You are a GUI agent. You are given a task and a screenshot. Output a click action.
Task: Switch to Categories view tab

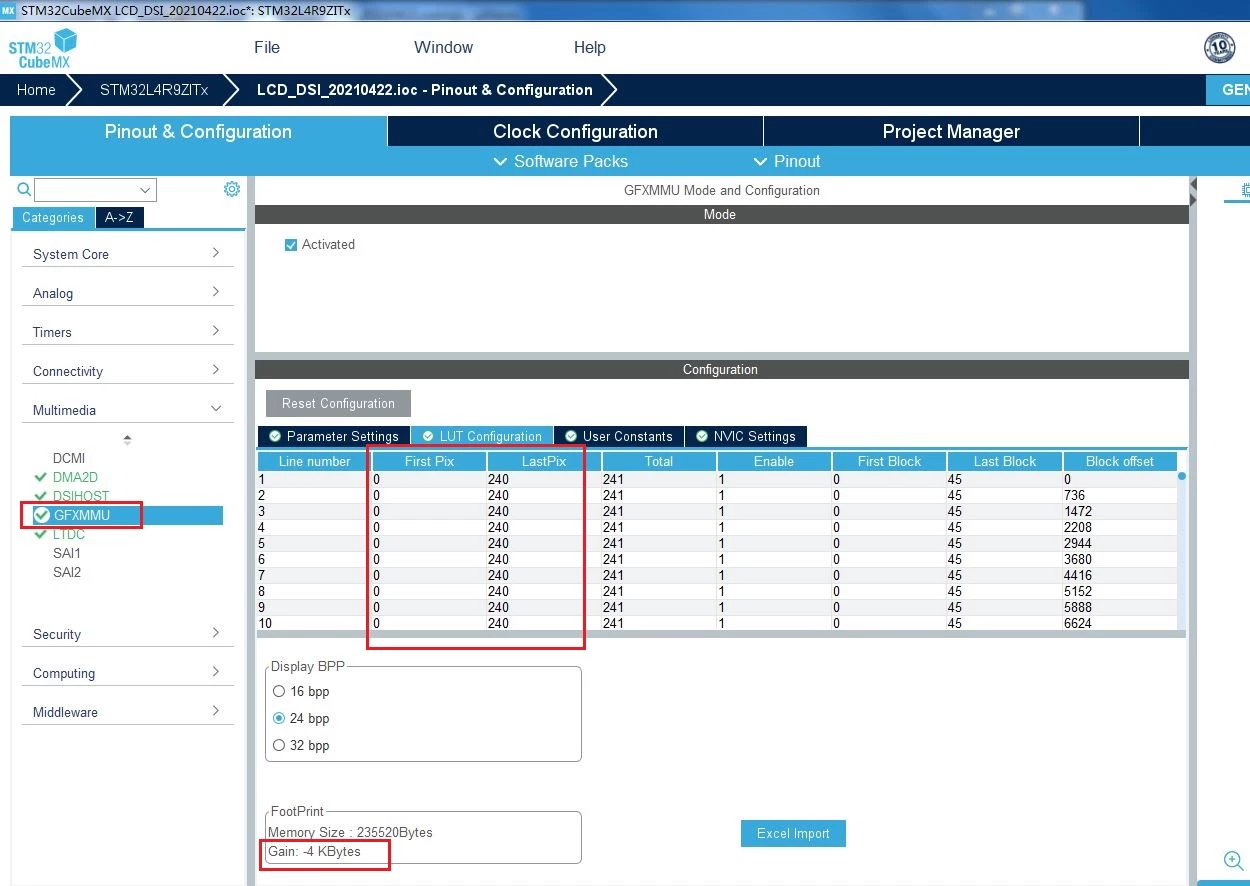pyautogui.click(x=53, y=217)
